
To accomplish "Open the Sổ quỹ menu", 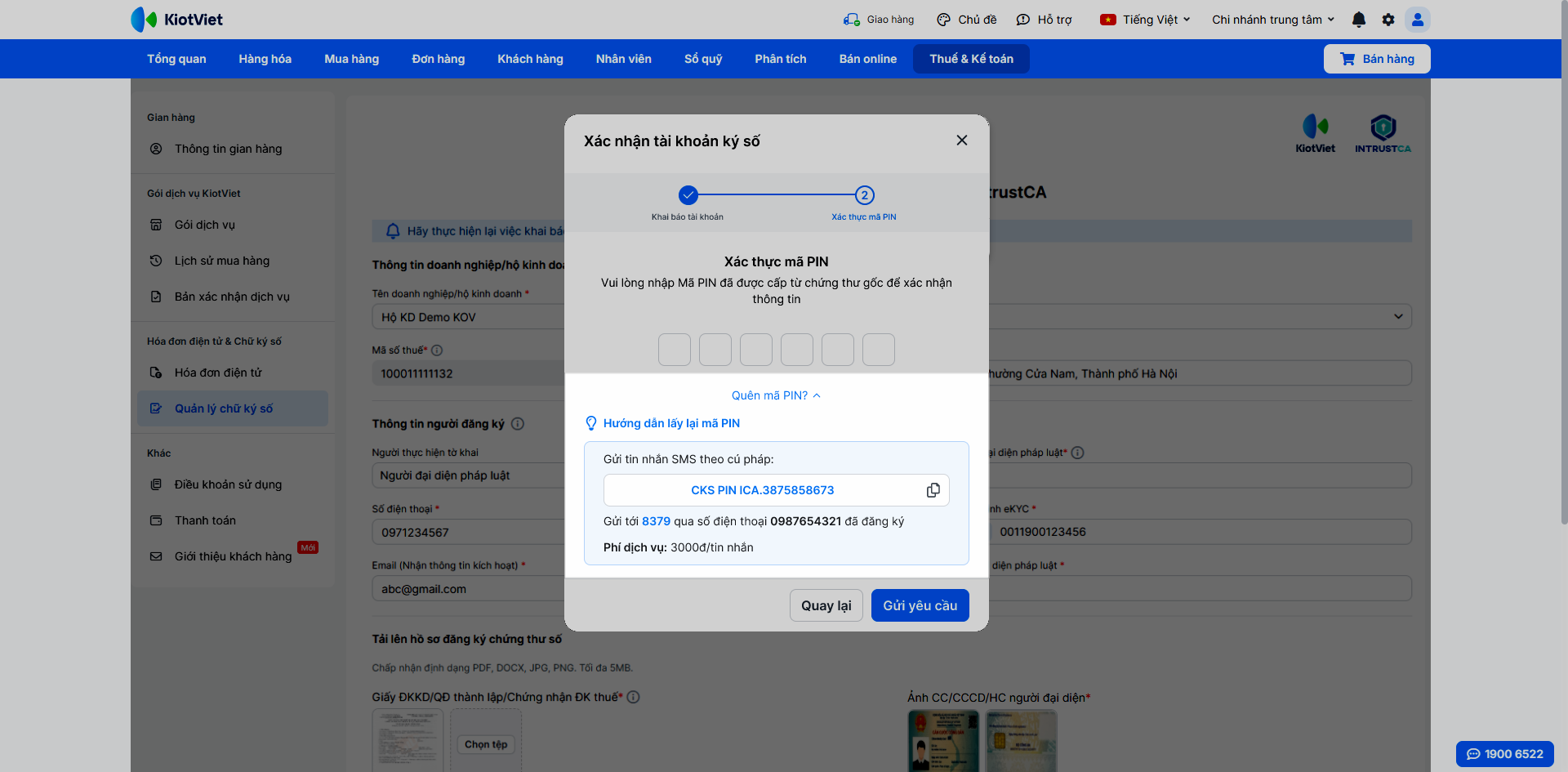I will point(703,59).
